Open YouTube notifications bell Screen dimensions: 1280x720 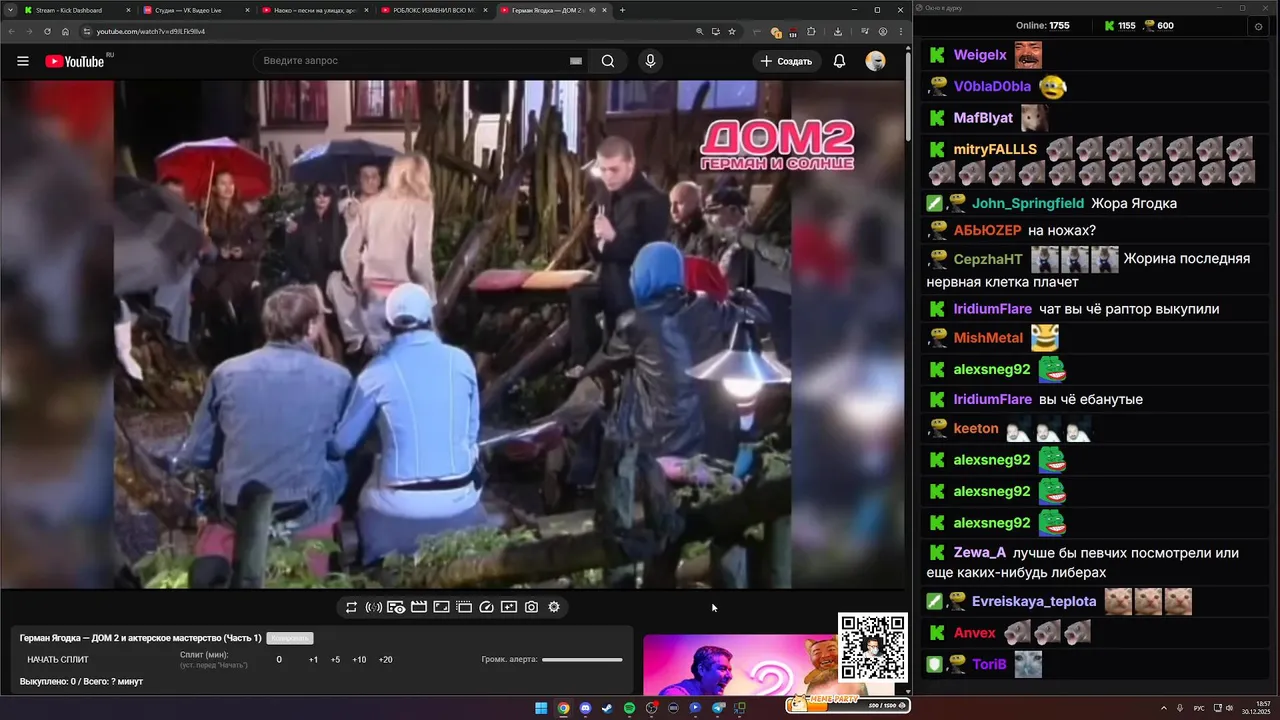click(x=839, y=61)
